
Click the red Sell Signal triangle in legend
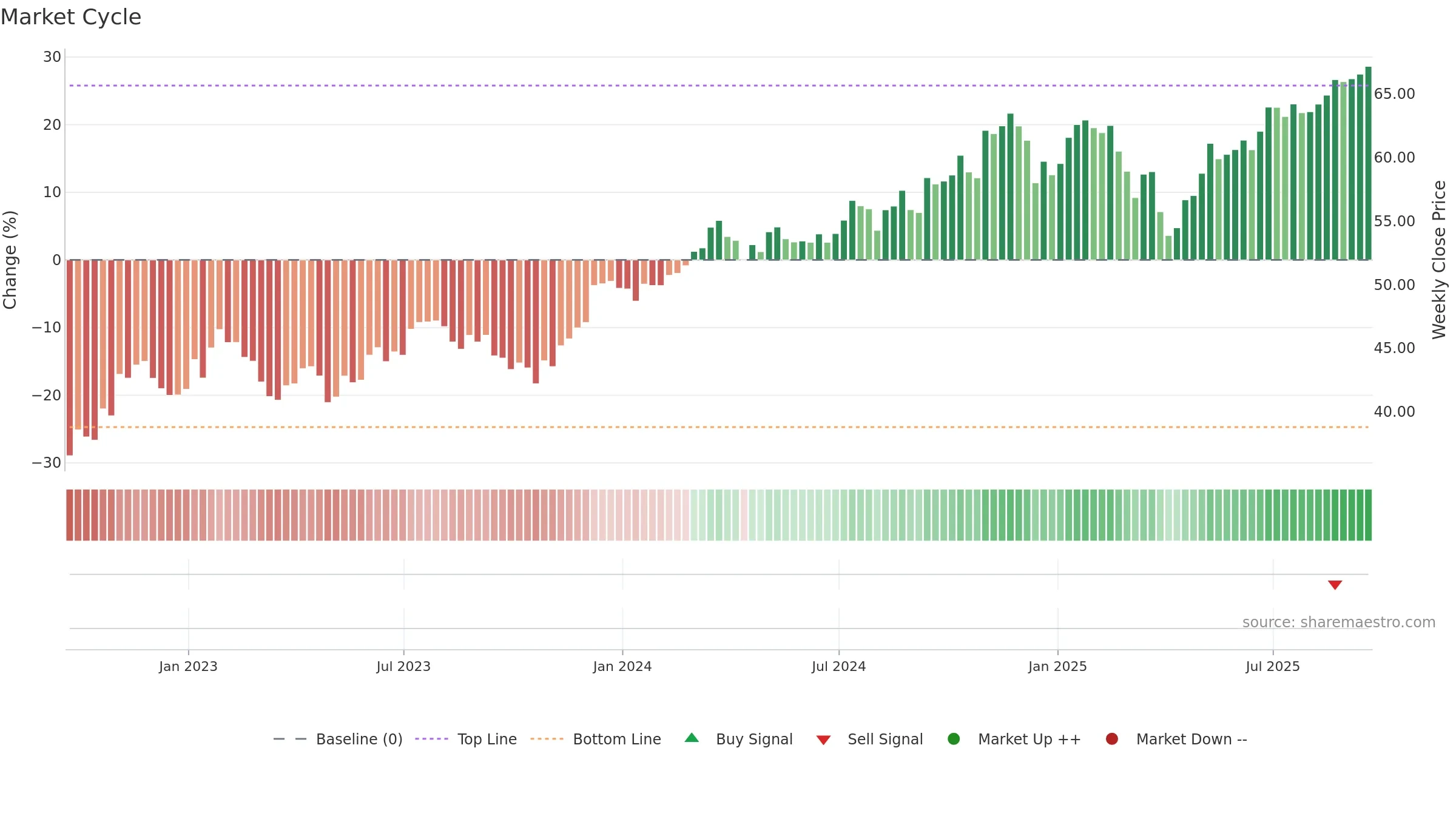coord(823,740)
